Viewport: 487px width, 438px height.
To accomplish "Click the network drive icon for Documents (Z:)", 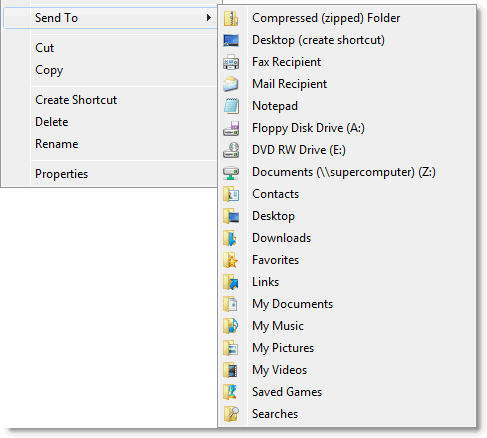I will pyautogui.click(x=231, y=172).
